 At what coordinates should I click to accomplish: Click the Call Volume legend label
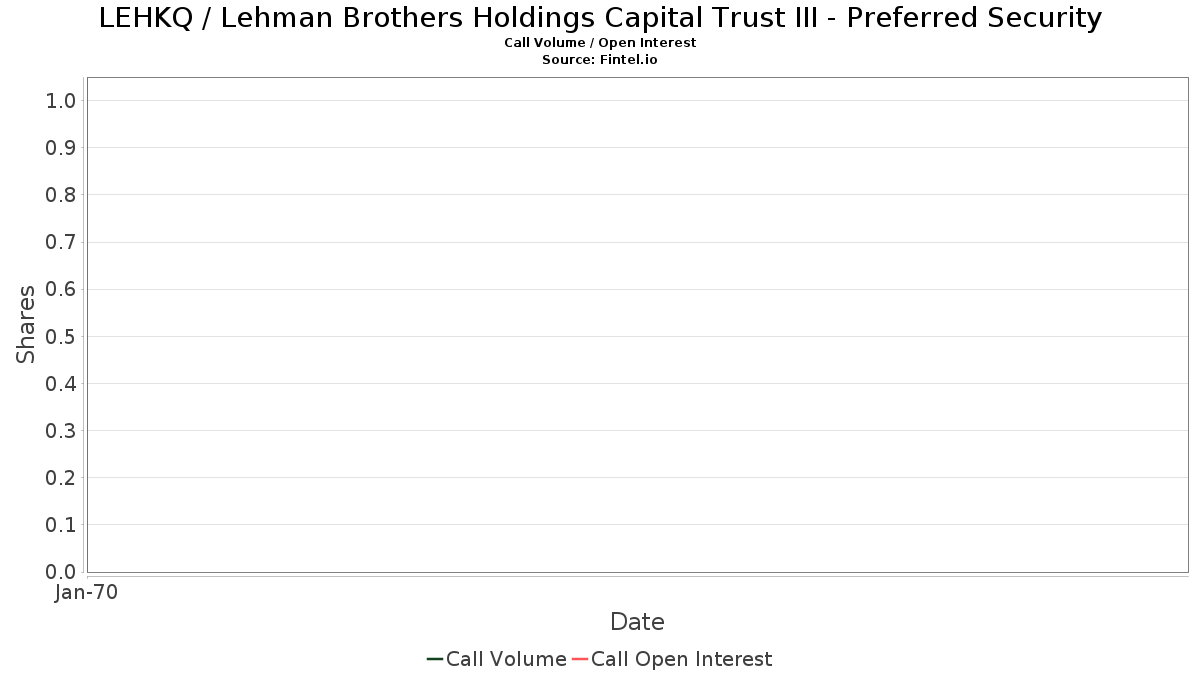pyautogui.click(x=506, y=659)
